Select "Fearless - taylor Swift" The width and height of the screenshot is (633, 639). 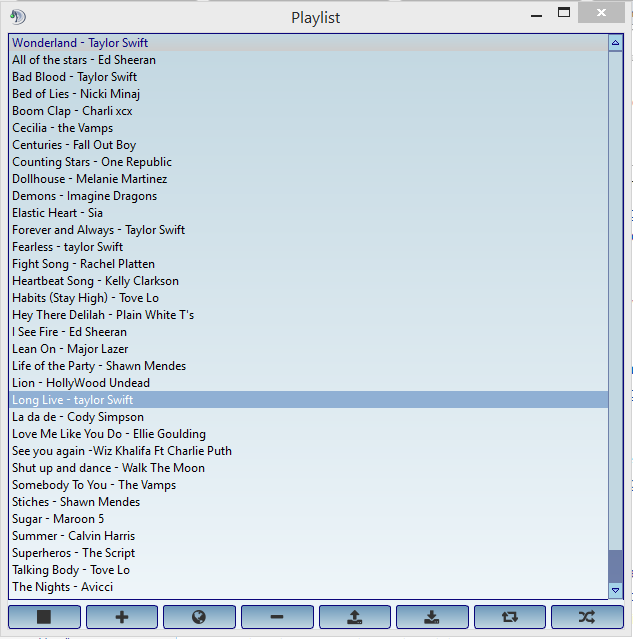(308, 247)
